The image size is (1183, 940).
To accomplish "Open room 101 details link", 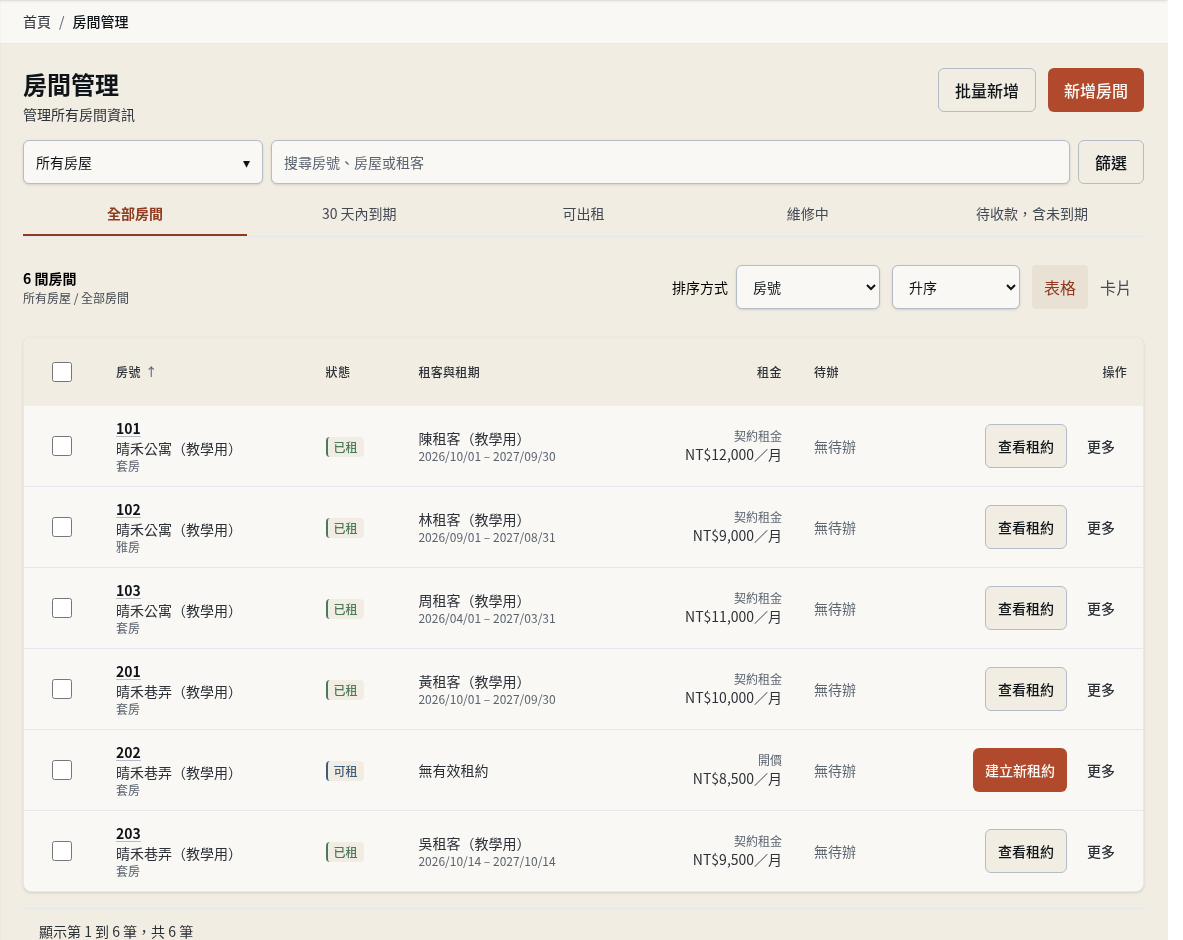I will (x=128, y=429).
